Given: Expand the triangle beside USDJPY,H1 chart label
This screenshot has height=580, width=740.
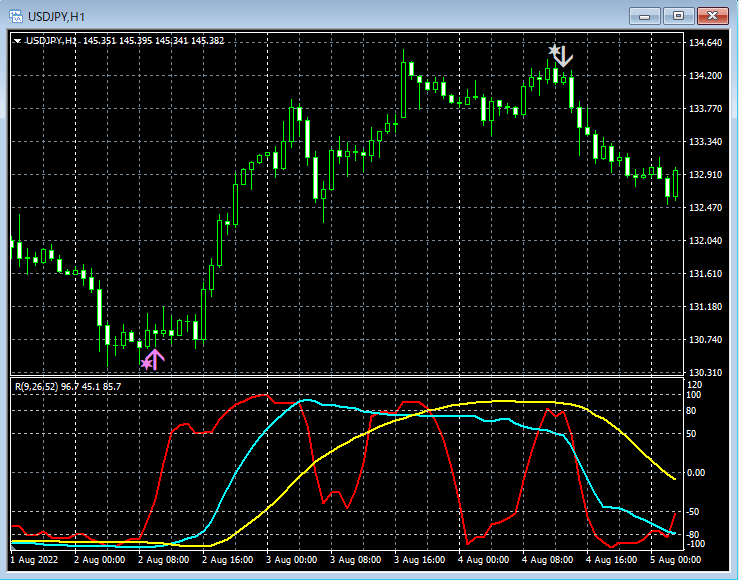Looking at the screenshot, I should (x=17, y=41).
